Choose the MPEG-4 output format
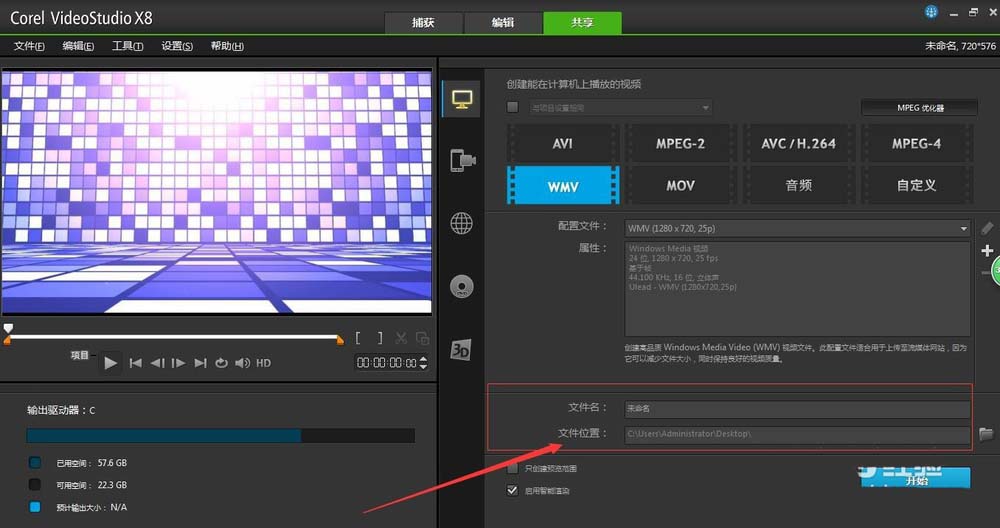This screenshot has height=528, width=1000. (x=916, y=143)
